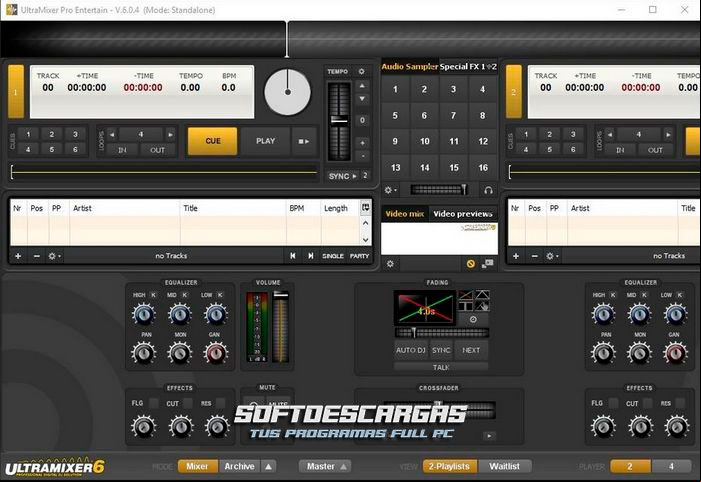Toggle sampler headphone monitoring
This screenshot has height=482, width=701.
(x=488, y=190)
